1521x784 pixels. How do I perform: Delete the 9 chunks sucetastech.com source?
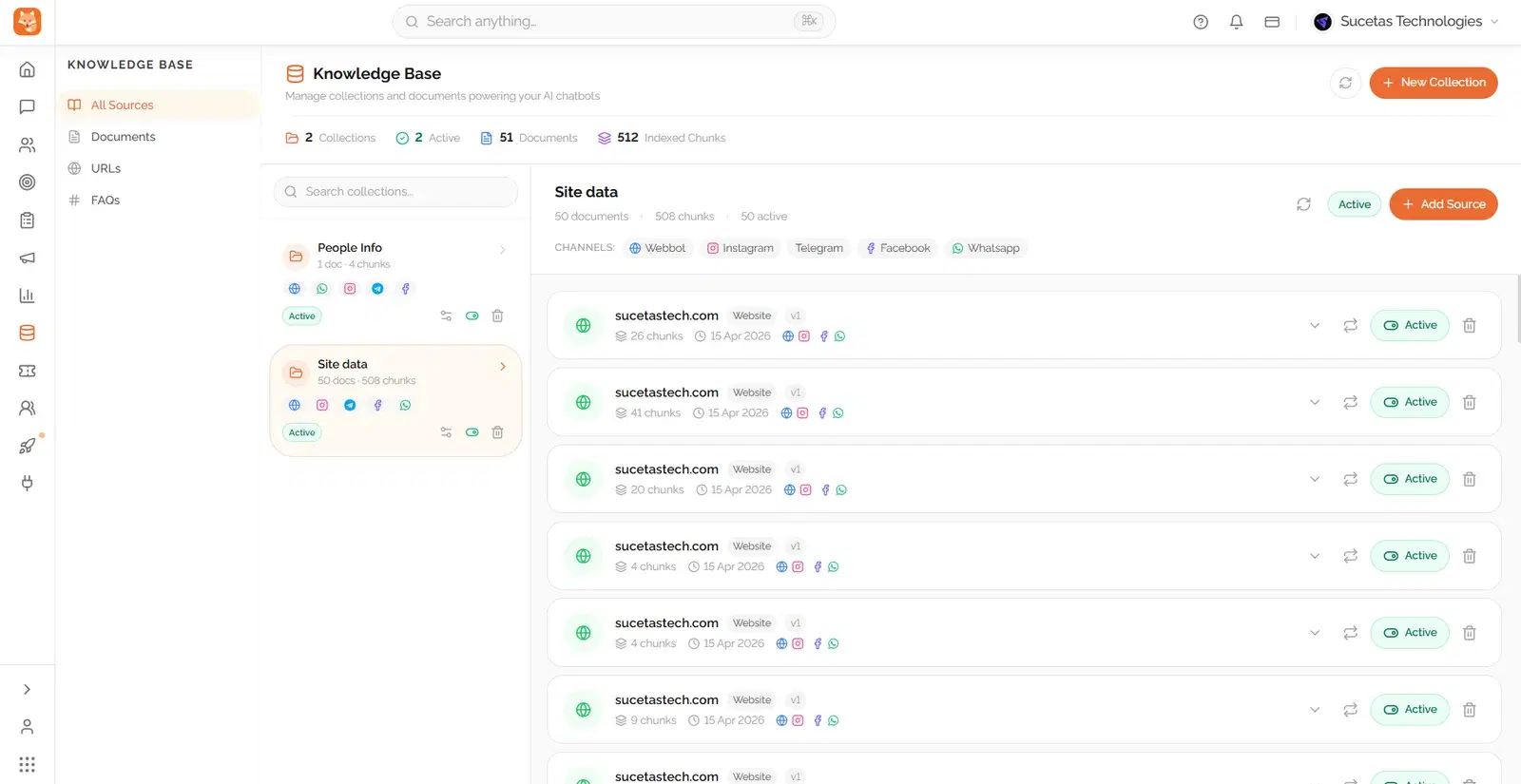click(x=1469, y=710)
